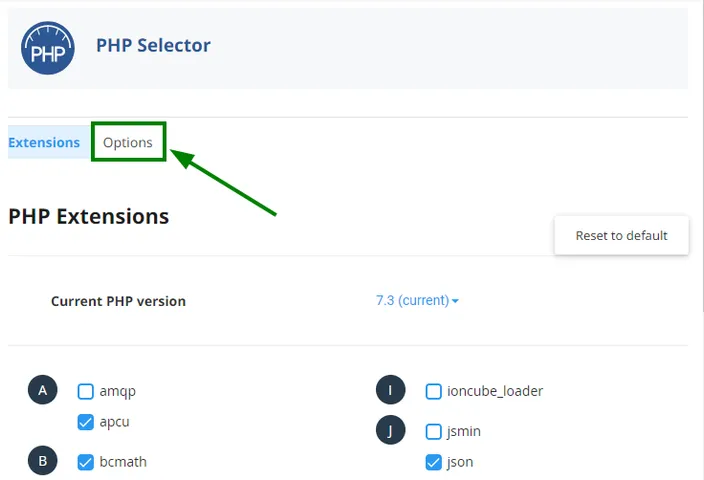704x480 pixels.
Task: Uncheck the bcmath extension
Action: click(x=85, y=462)
